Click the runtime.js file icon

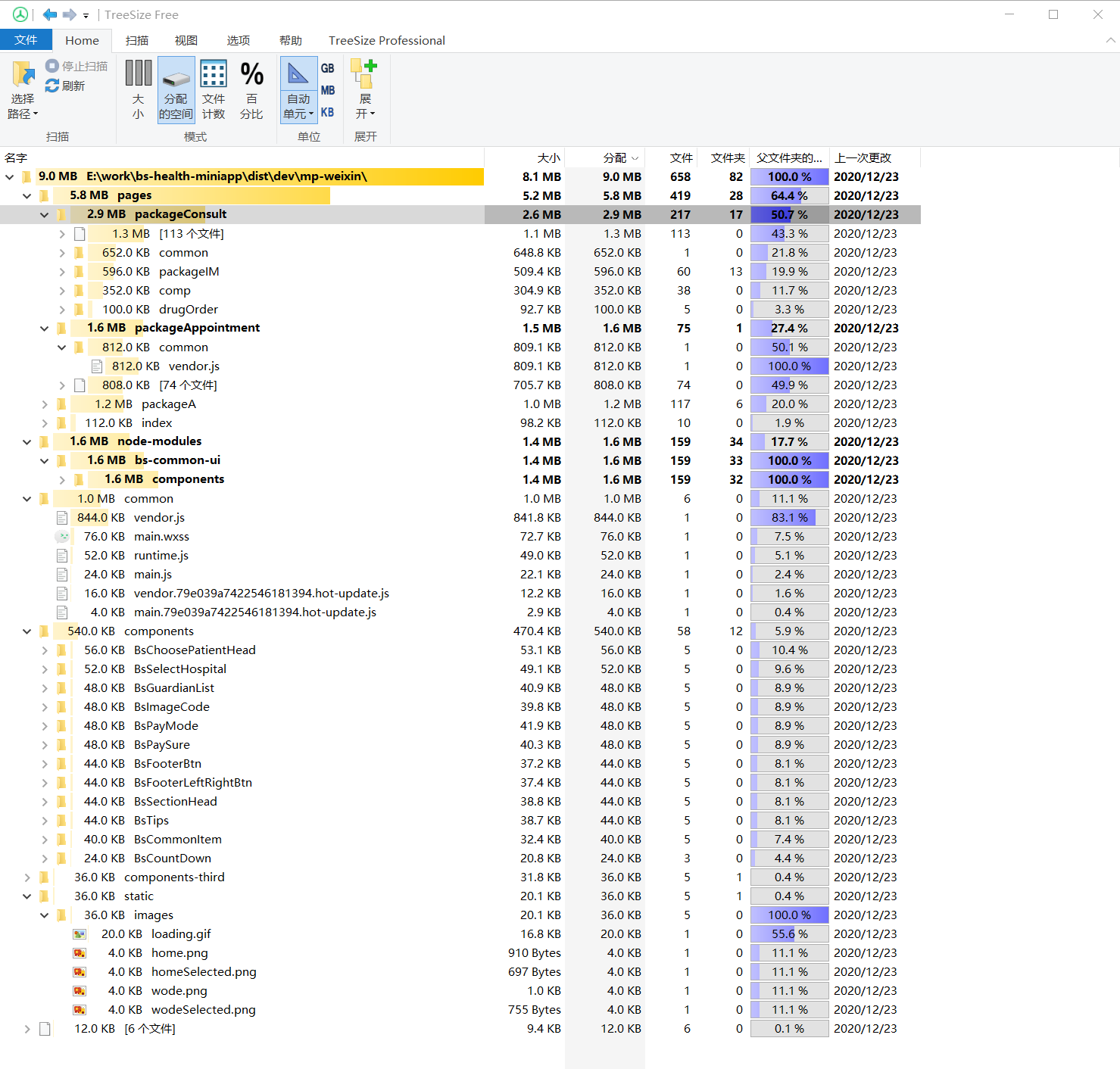[62, 556]
